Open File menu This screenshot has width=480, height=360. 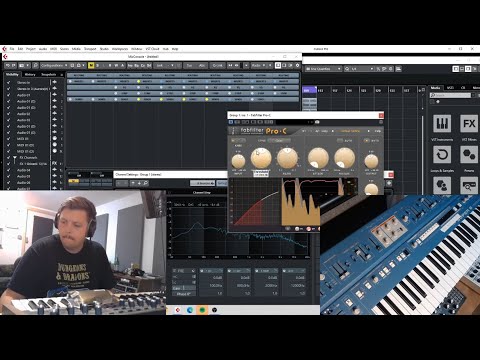(12, 49)
